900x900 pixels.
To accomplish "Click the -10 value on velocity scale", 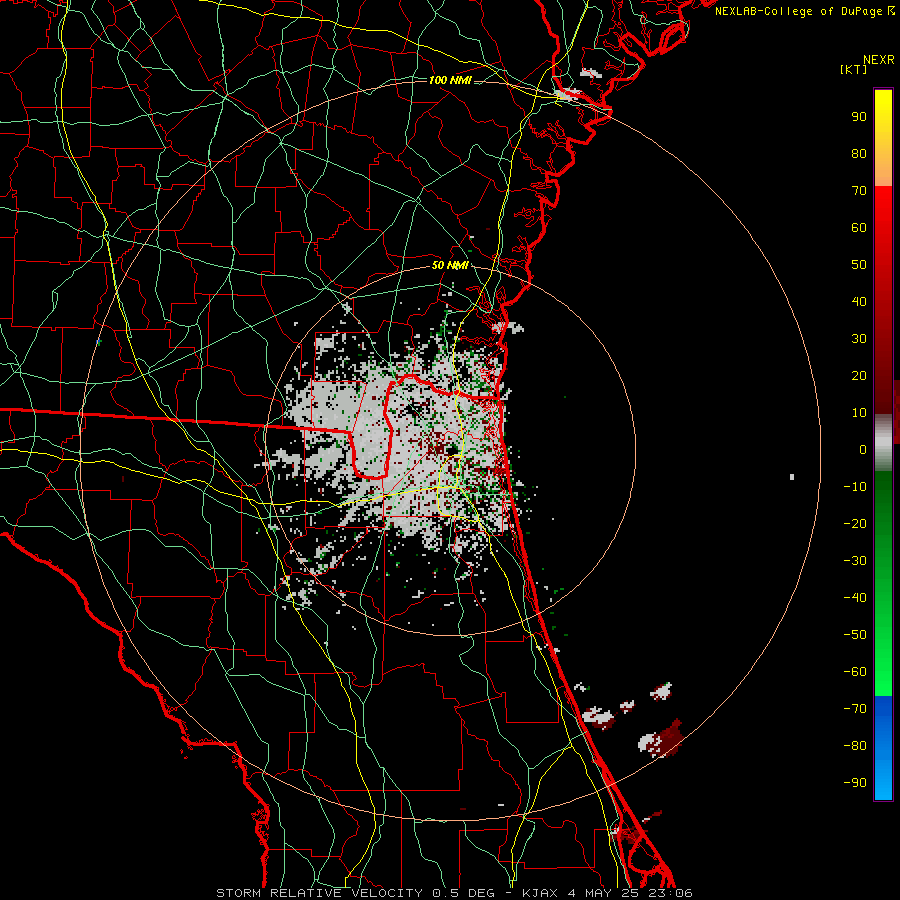I will pos(855,487).
